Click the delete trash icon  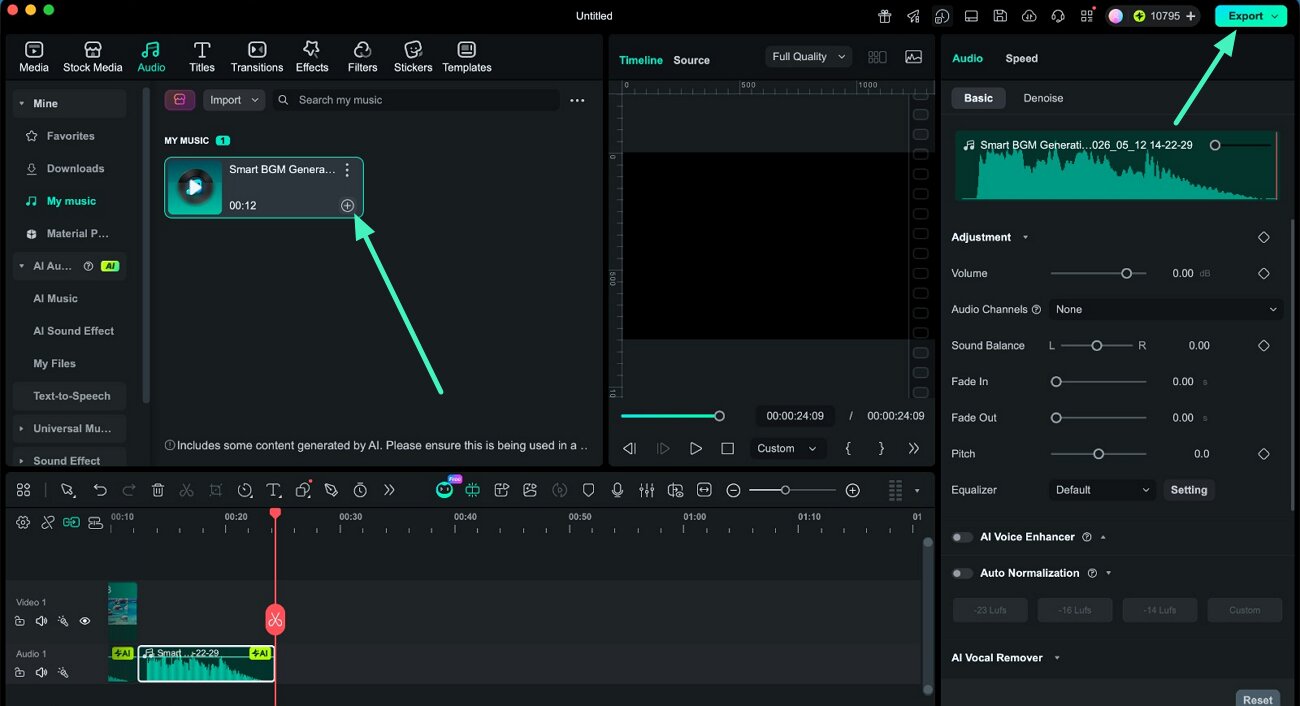pyautogui.click(x=158, y=490)
